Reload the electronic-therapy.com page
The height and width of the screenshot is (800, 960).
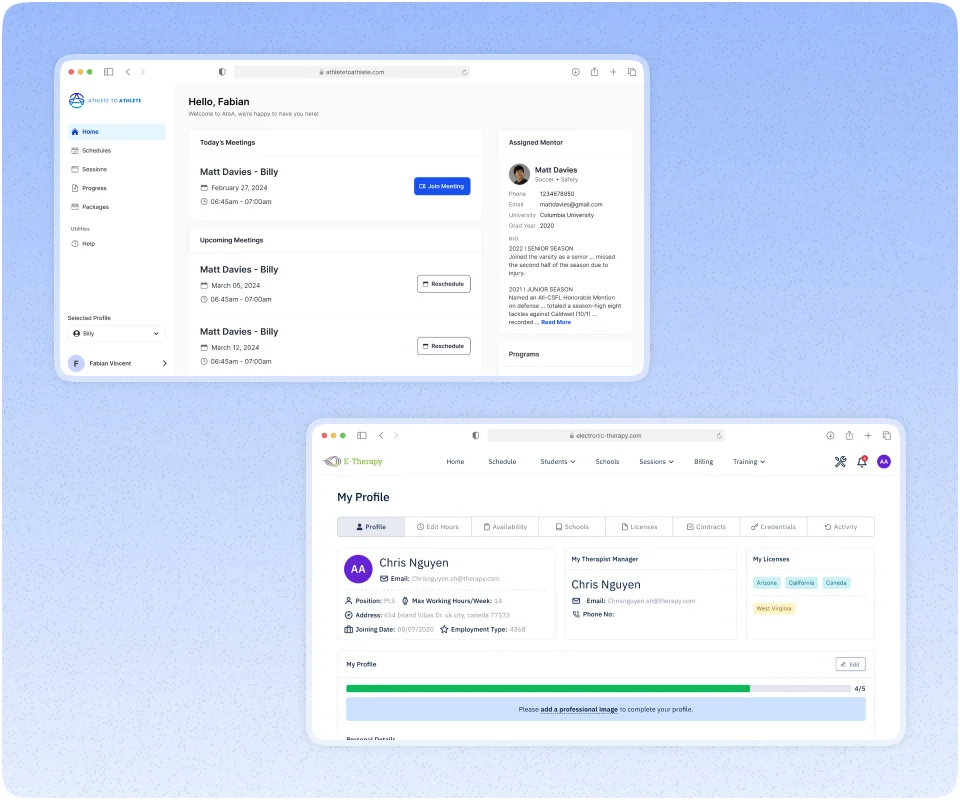click(x=719, y=436)
